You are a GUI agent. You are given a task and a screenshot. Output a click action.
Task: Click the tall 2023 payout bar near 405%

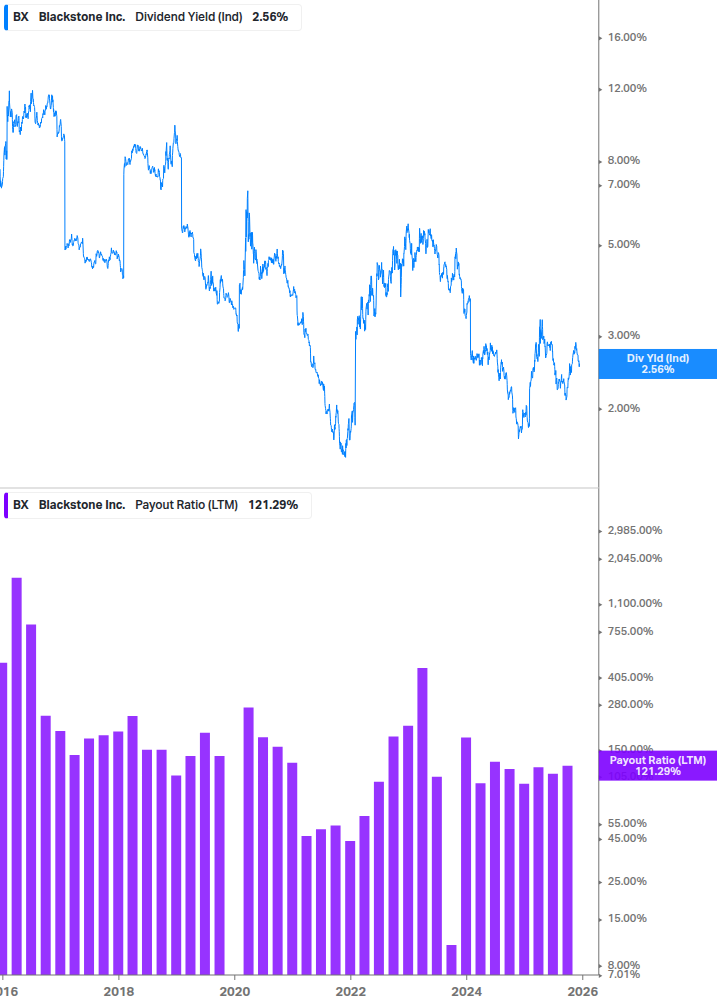(x=422, y=821)
